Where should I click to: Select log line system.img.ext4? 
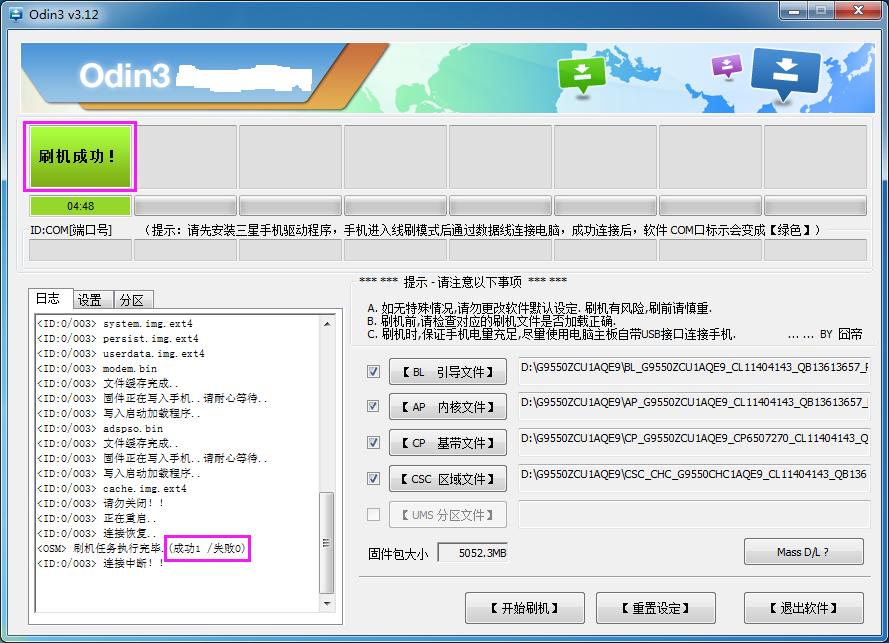tap(115, 324)
